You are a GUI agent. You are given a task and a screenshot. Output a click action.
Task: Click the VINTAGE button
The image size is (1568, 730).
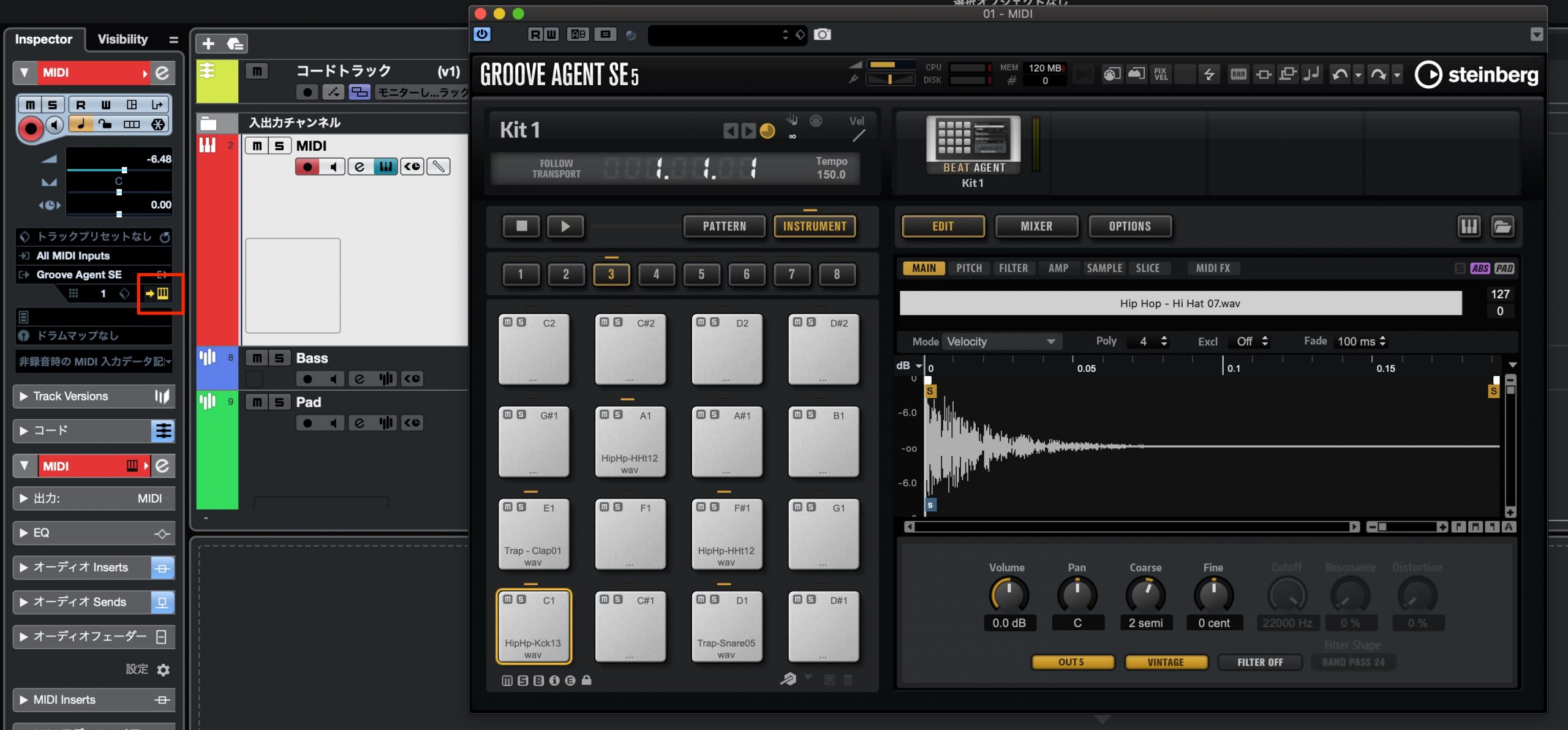pos(1166,662)
